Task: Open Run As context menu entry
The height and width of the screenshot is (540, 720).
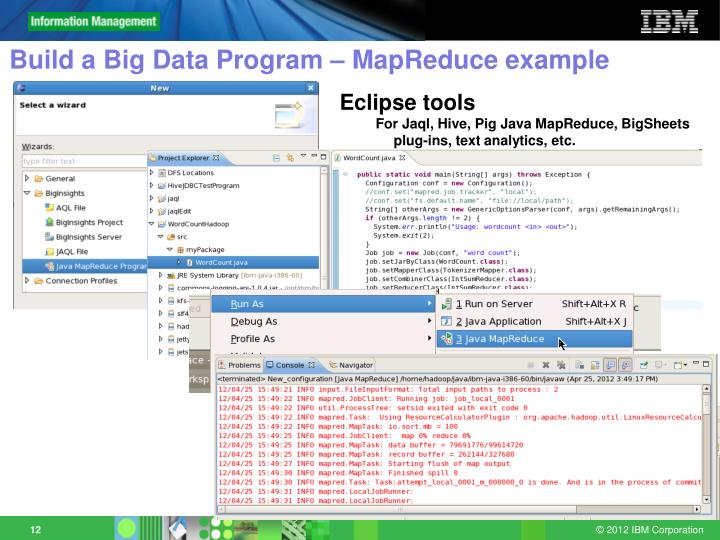Action: click(x=323, y=304)
